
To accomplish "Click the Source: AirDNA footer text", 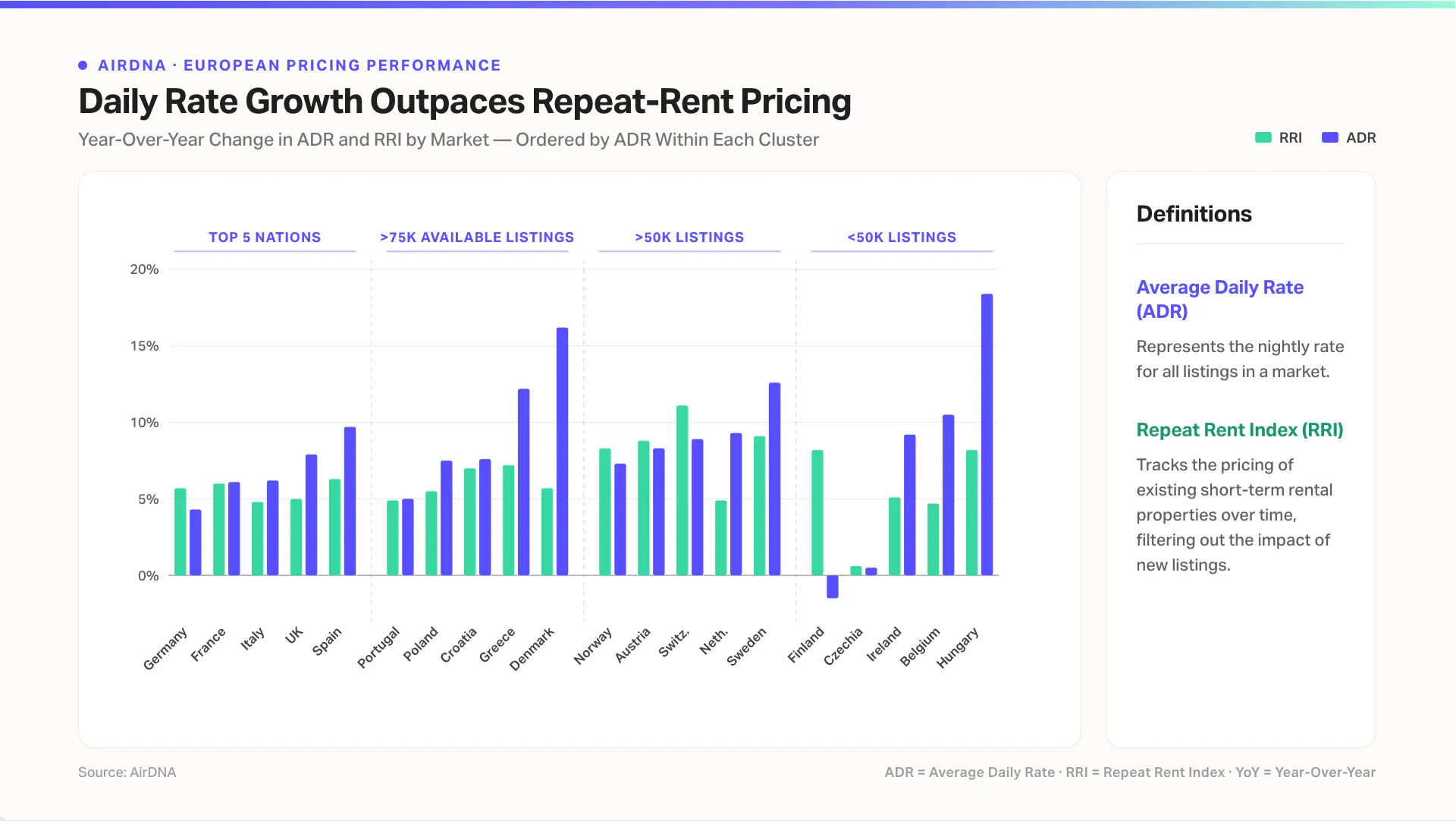I will (127, 772).
